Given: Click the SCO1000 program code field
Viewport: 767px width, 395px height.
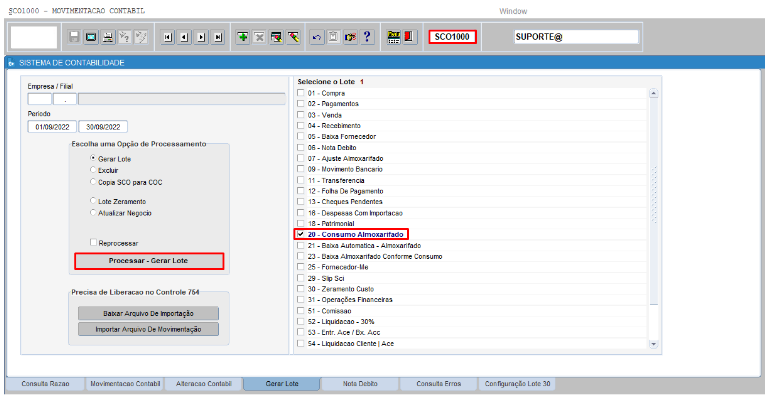Looking at the screenshot, I should (x=452, y=37).
